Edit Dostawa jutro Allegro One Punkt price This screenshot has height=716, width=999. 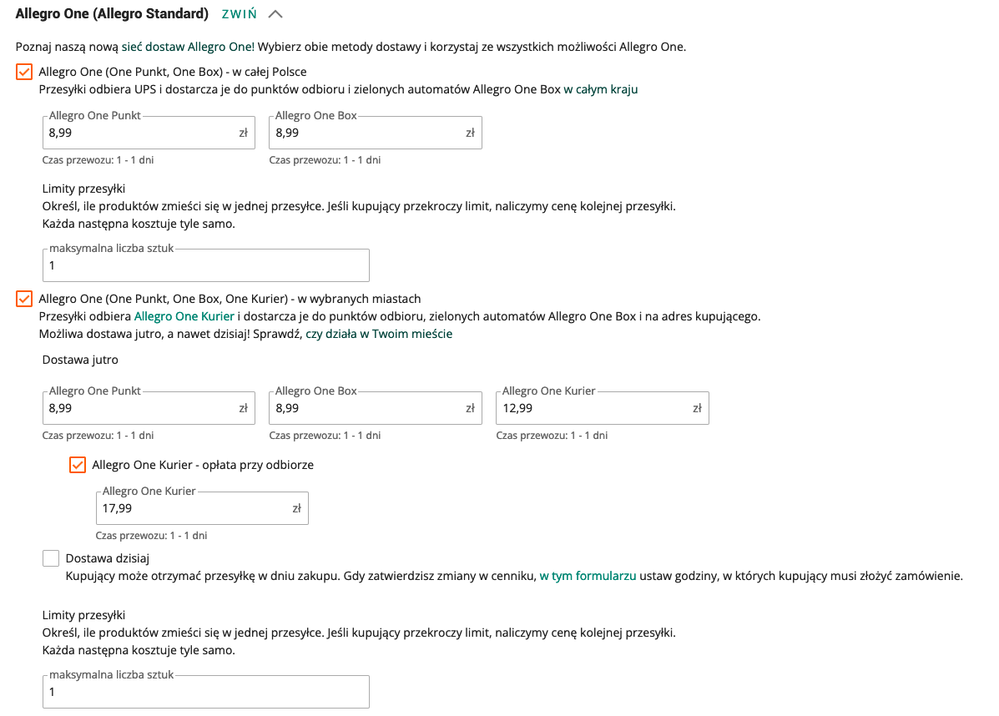click(x=149, y=408)
